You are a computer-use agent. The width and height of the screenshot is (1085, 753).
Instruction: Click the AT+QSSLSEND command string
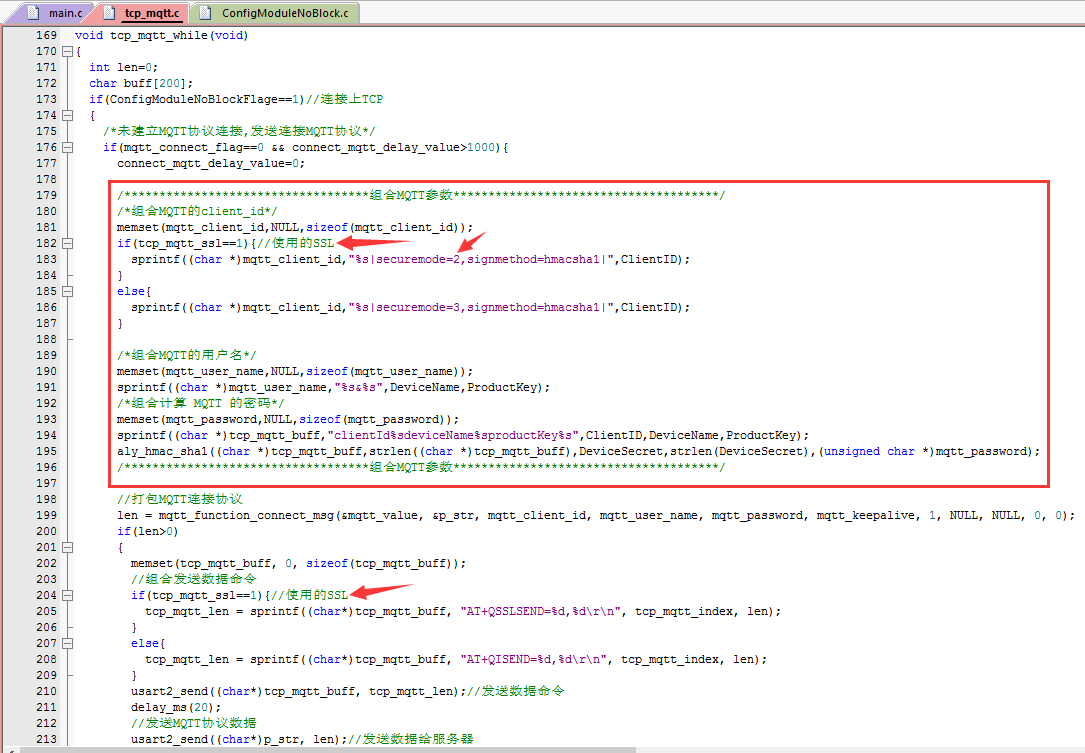click(544, 612)
